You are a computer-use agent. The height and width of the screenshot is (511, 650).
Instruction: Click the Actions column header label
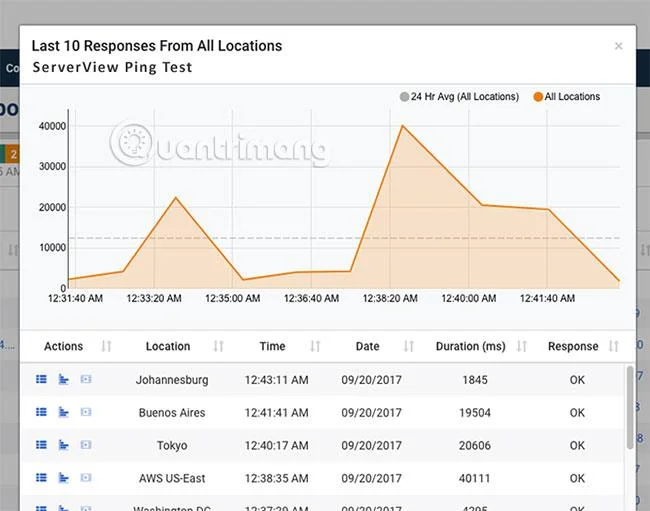point(63,346)
